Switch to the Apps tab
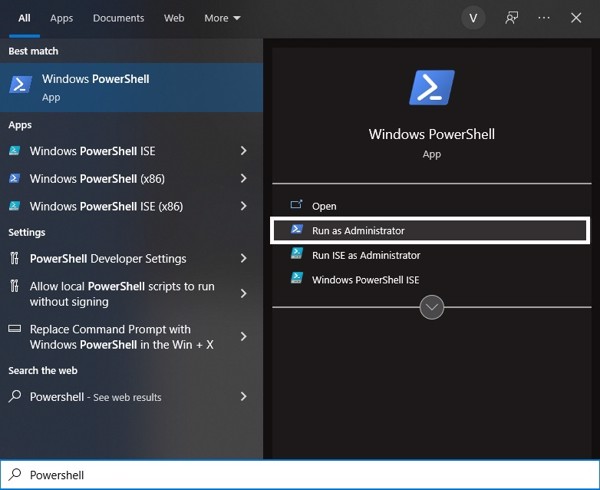The height and width of the screenshot is (490, 600). coord(61,18)
